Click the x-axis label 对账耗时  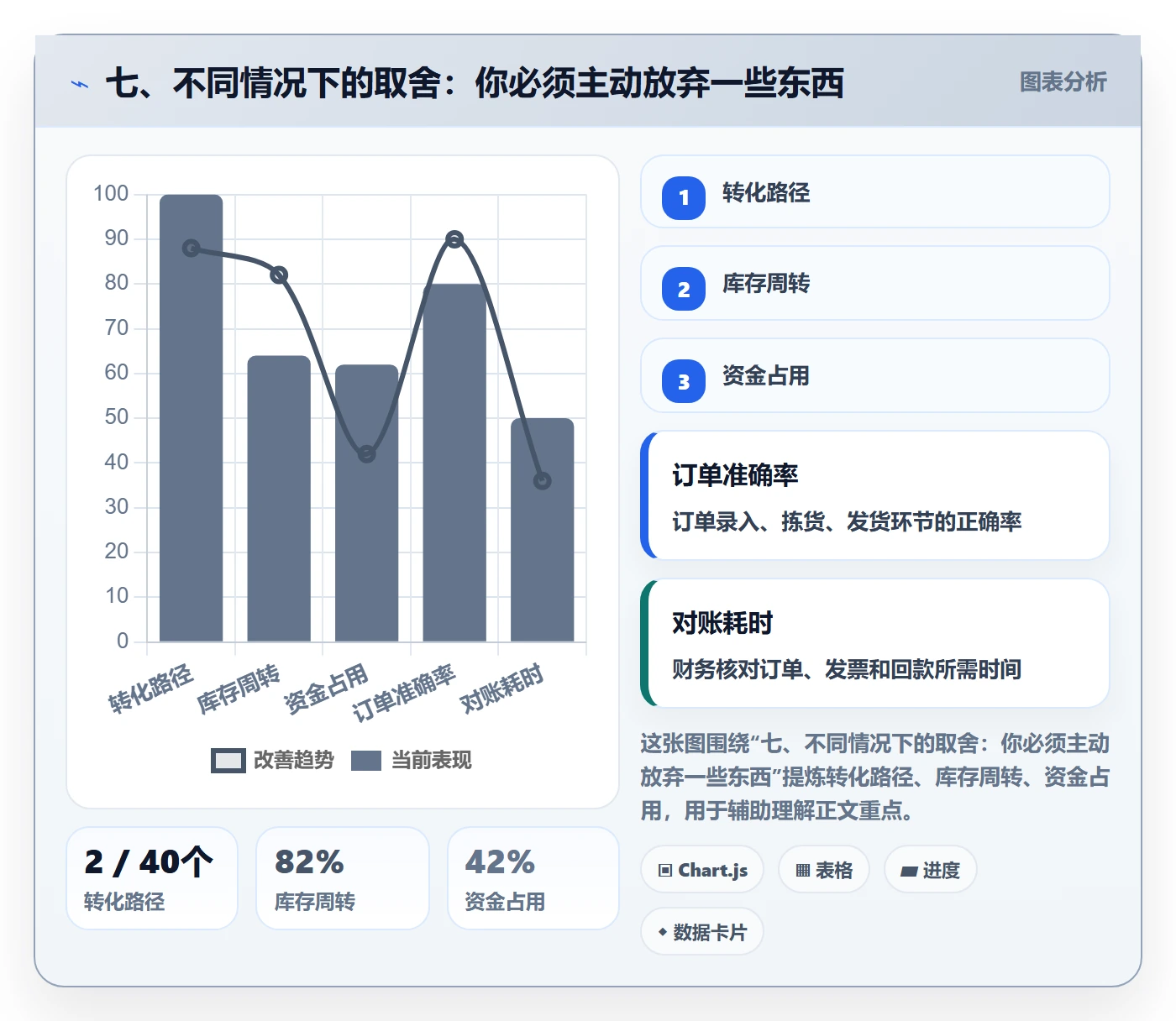[x=502, y=688]
